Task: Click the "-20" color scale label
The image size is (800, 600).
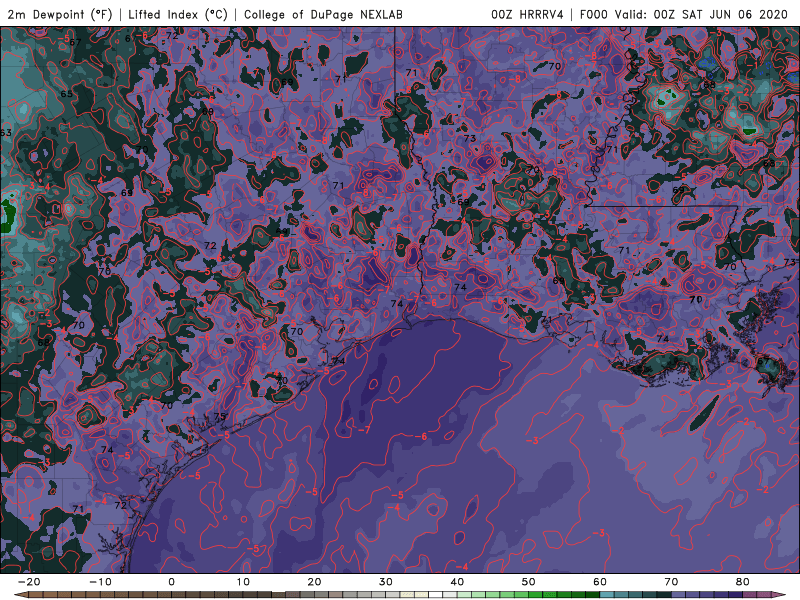Action: coord(29,582)
